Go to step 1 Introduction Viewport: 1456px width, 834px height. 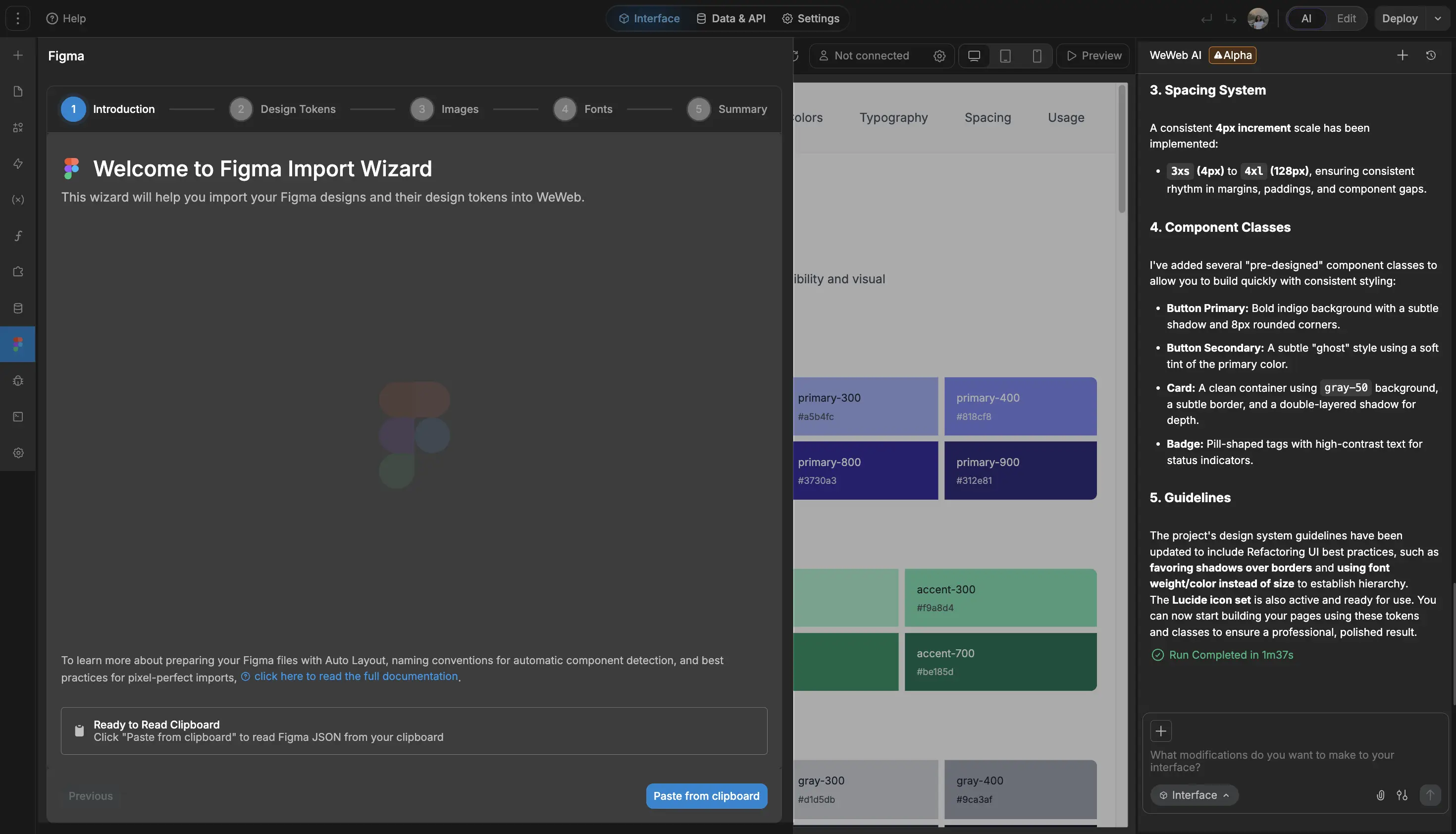click(x=107, y=109)
